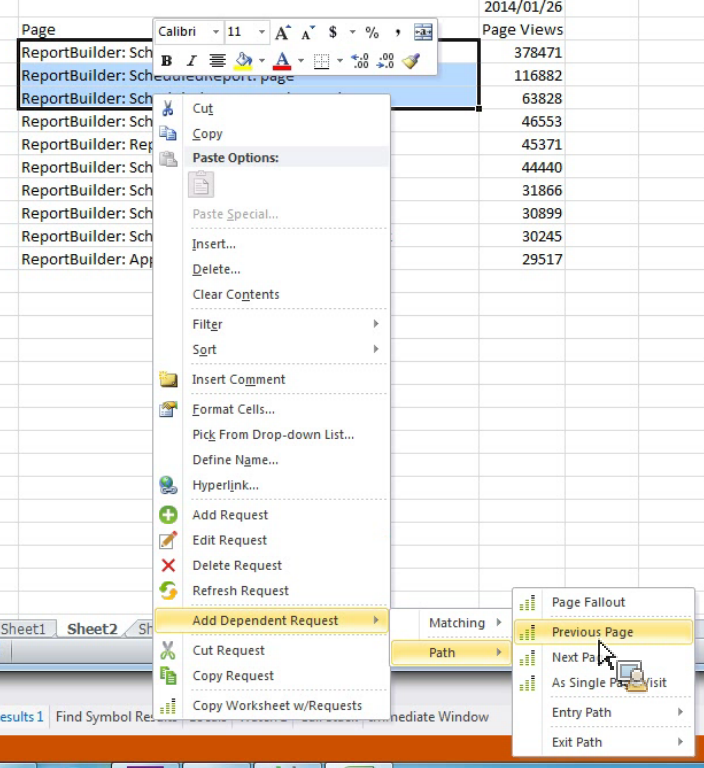Click the 2014/01/26 date cell
This screenshot has height=768, width=704.
522,7
